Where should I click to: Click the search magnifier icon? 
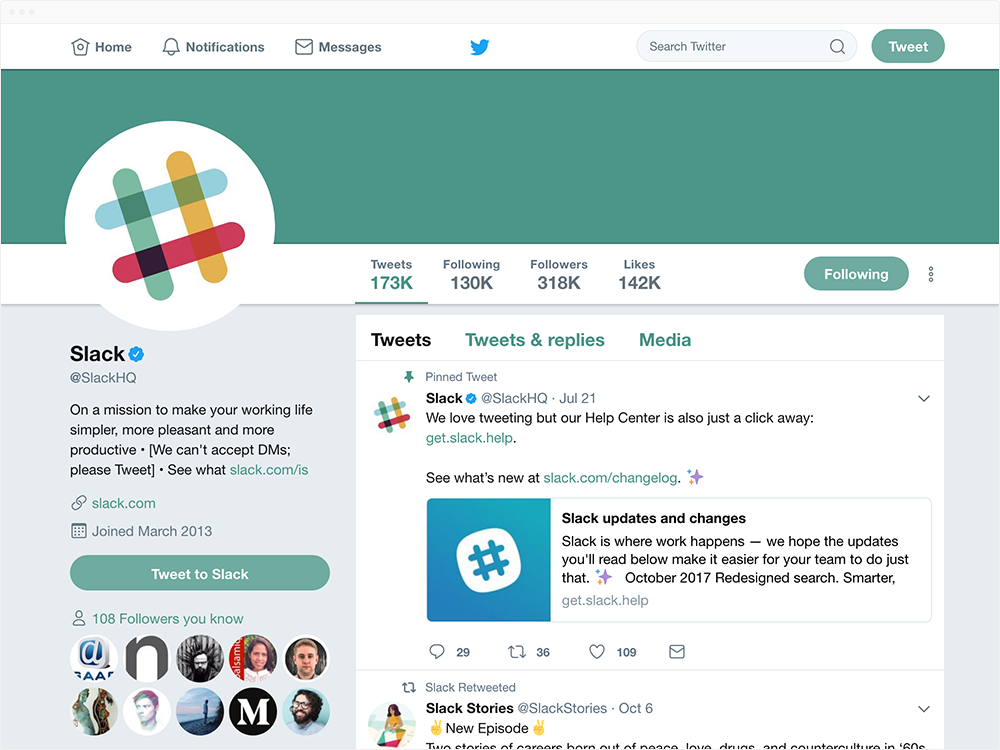tap(837, 47)
